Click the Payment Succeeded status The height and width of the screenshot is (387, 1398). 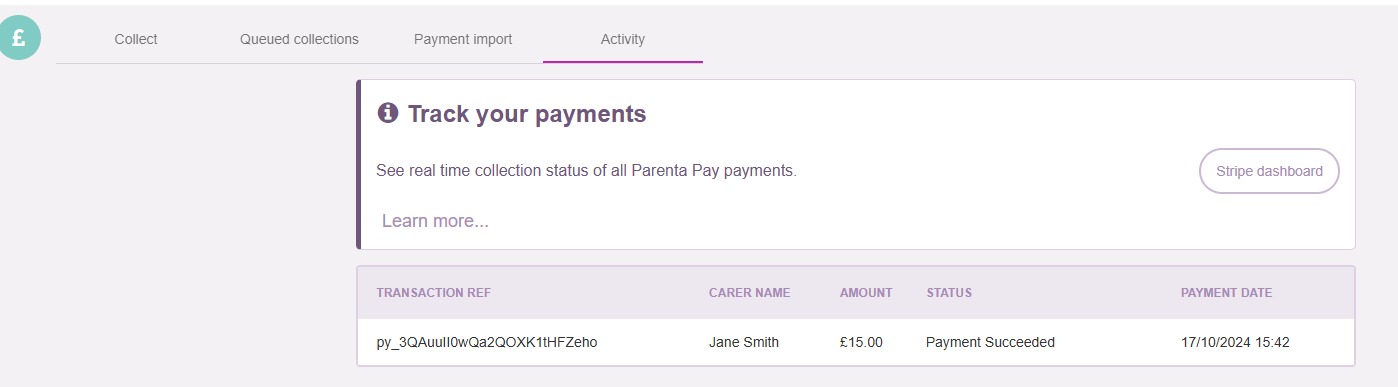coord(990,342)
